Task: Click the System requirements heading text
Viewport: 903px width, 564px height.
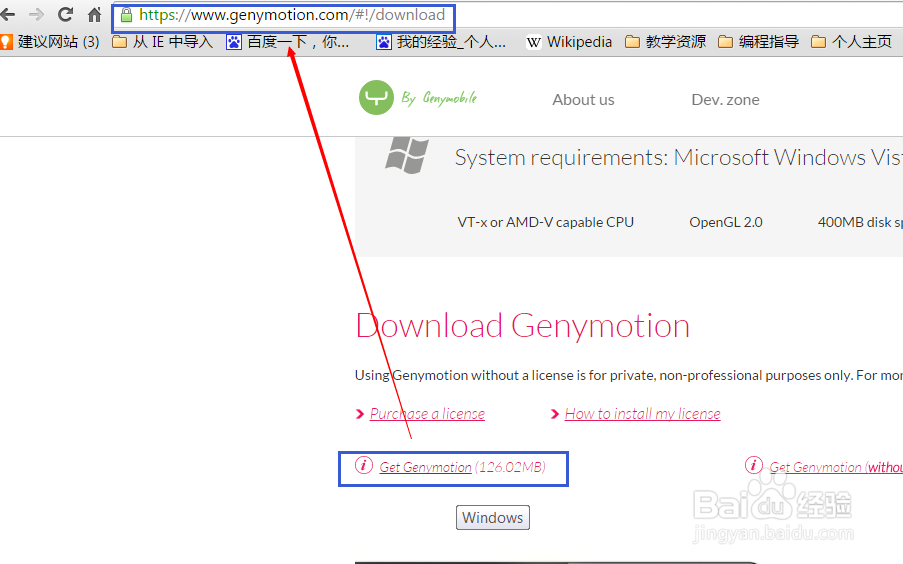Action: click(x=678, y=157)
